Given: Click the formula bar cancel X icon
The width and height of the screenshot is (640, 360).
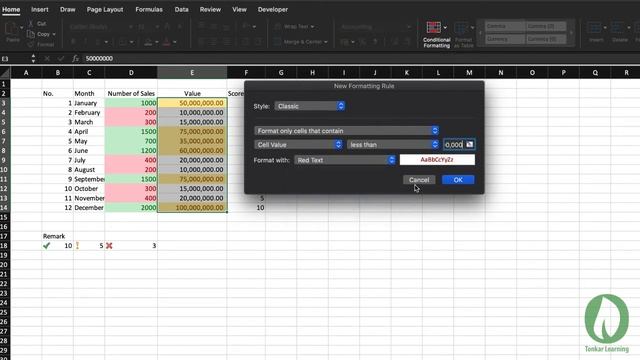Looking at the screenshot, I should [x=47, y=59].
